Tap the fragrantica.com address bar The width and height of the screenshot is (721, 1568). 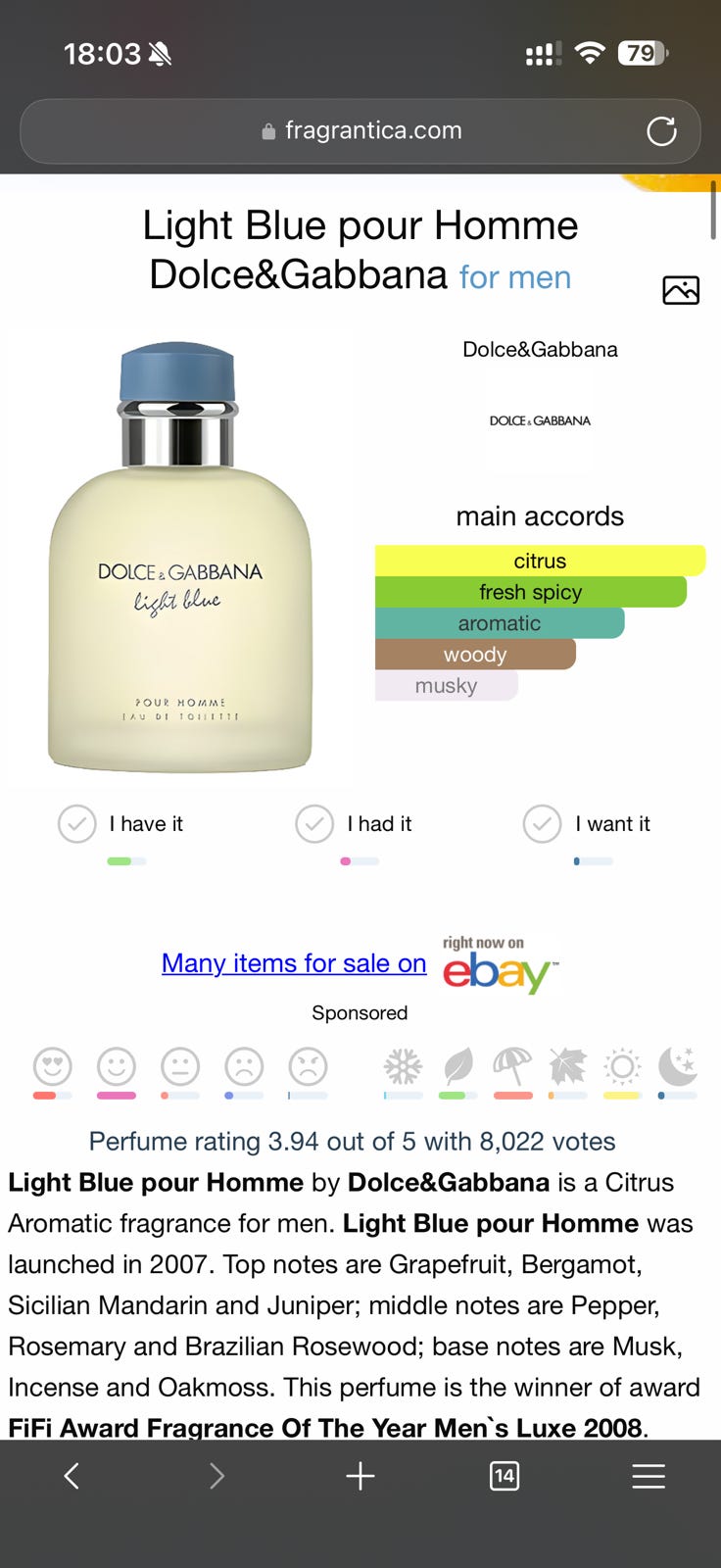(360, 130)
